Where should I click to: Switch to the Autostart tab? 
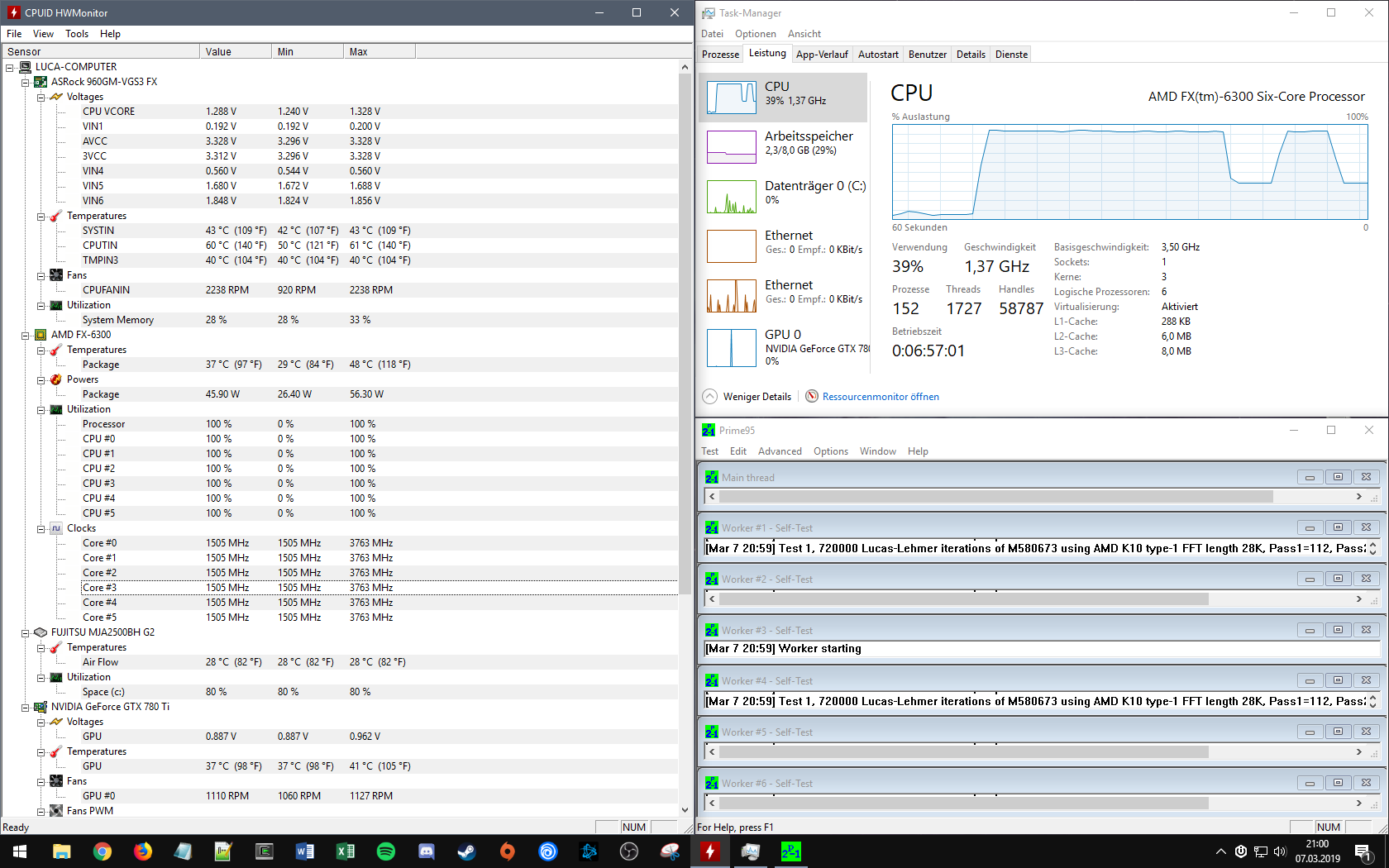click(x=878, y=55)
